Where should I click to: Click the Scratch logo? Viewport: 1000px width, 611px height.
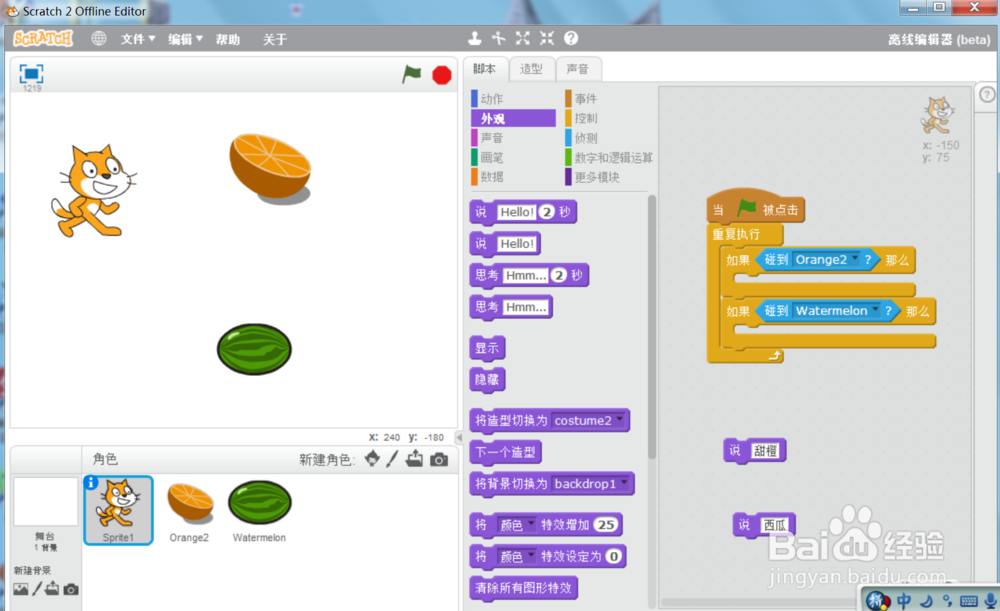43,38
